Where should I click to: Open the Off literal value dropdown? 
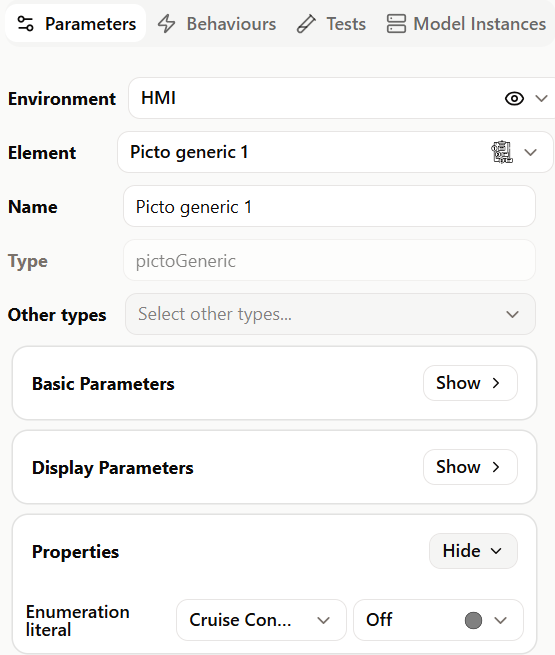pos(438,620)
